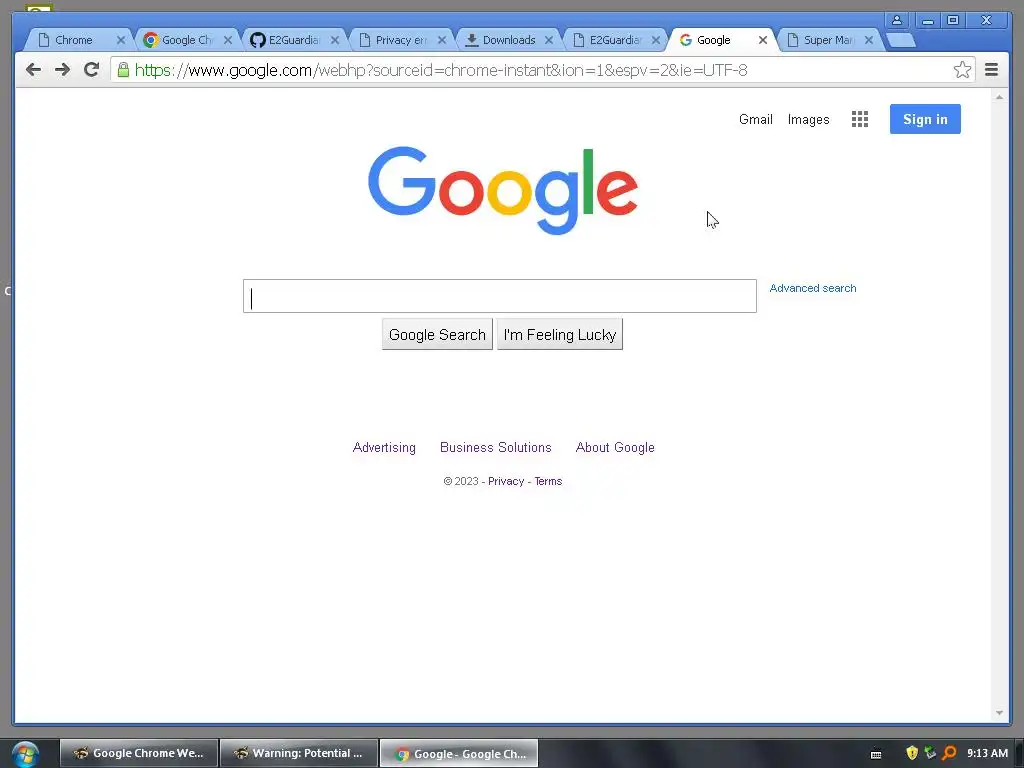The image size is (1024, 768).
Task: Click the network tray icon
Action: [x=930, y=753]
